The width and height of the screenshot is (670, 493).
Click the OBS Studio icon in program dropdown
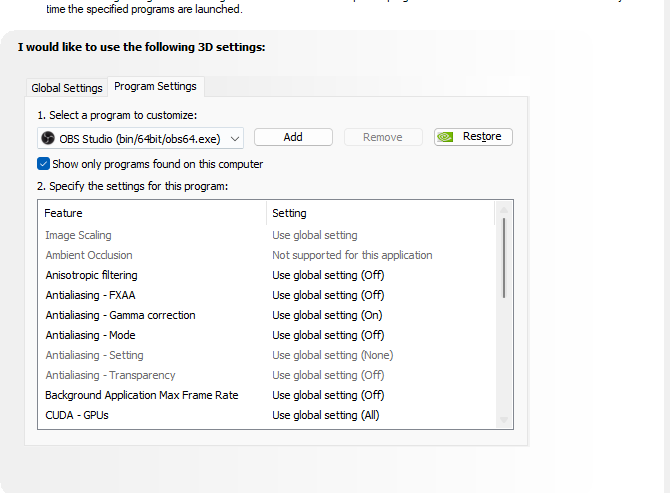[46, 138]
